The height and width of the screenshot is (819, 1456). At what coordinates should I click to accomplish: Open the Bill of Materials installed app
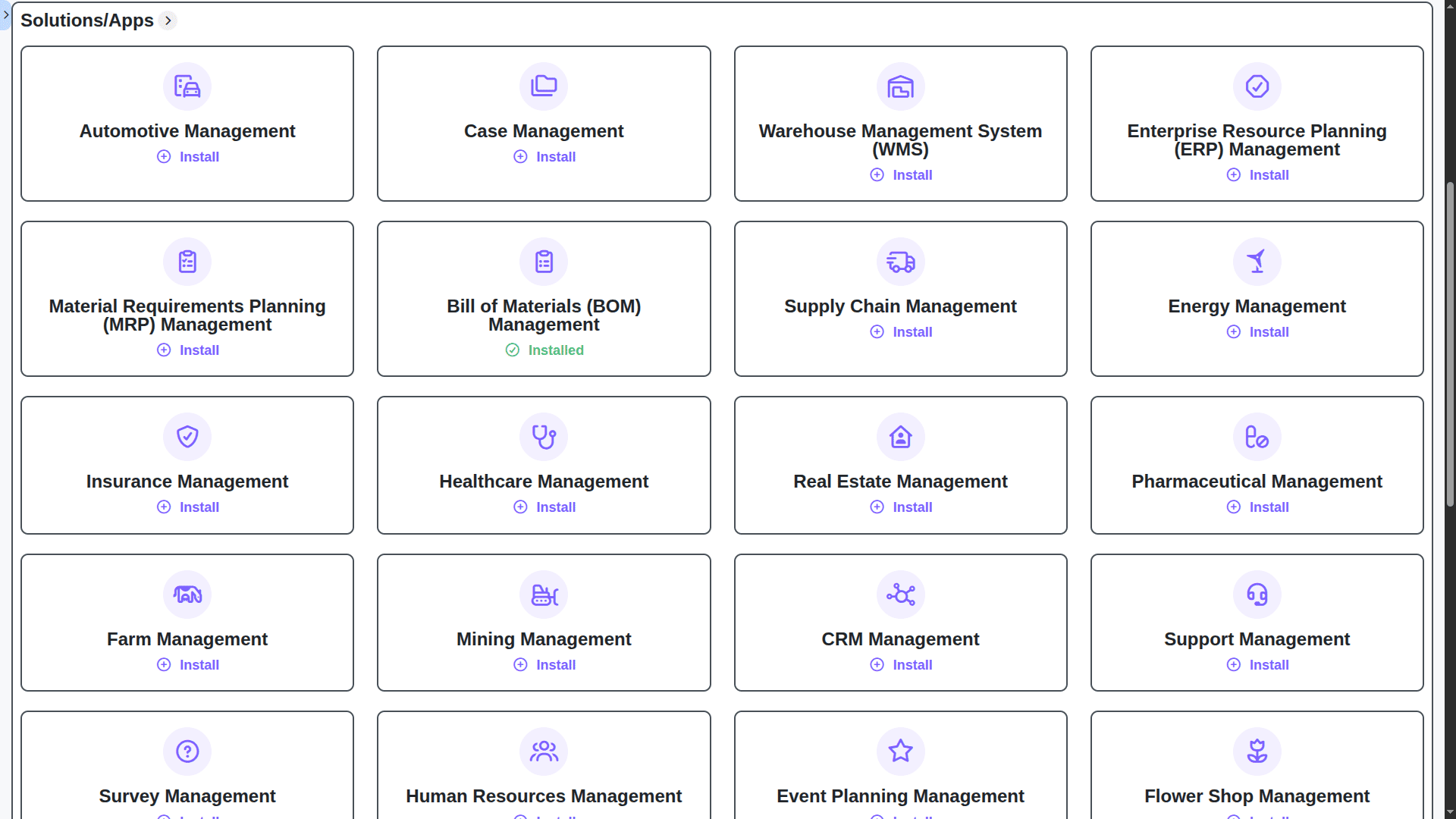(544, 350)
